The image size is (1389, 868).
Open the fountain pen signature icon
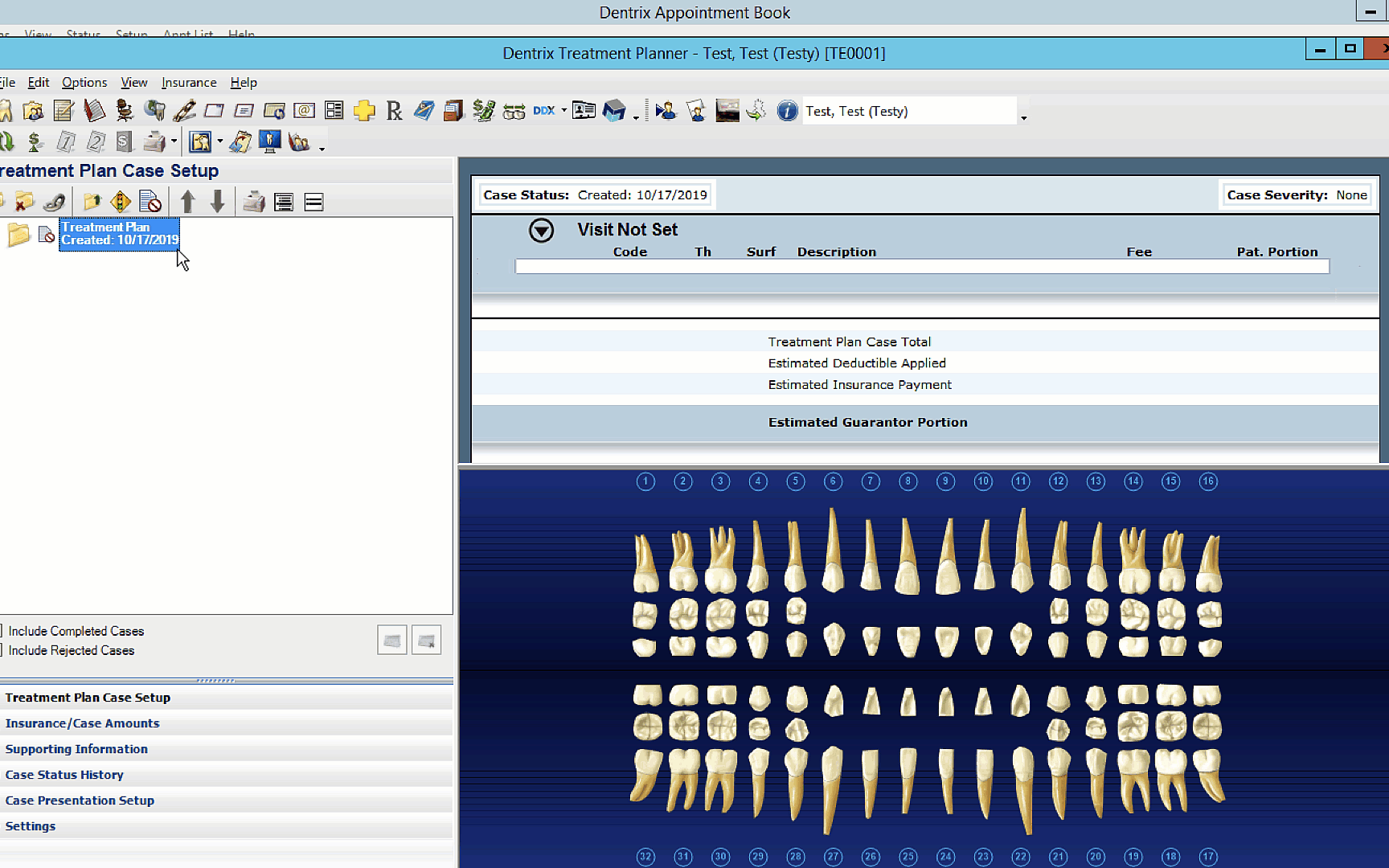click(x=184, y=111)
